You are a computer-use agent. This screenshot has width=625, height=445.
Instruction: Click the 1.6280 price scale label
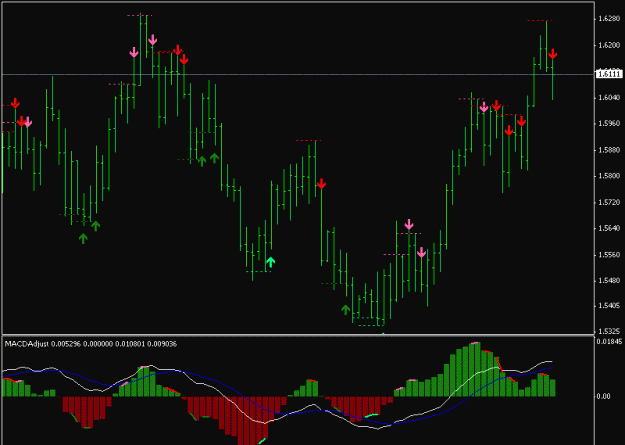pos(607,19)
